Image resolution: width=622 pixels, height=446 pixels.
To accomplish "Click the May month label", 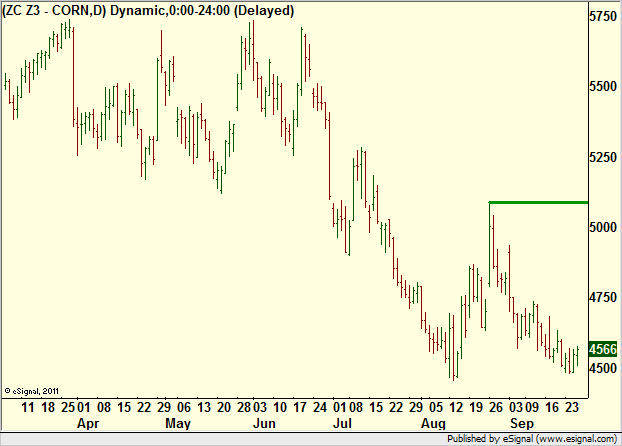I will click(178, 423).
